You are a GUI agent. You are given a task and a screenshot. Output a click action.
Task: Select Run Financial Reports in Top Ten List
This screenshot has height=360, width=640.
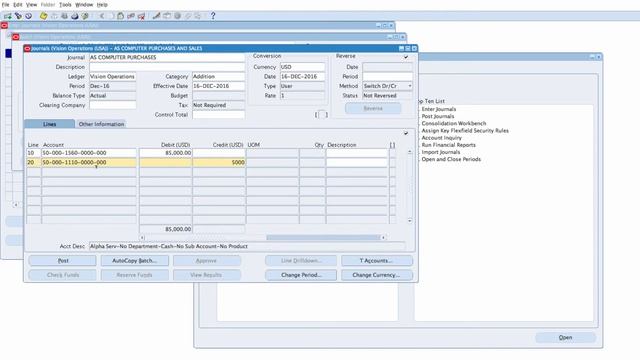pyautogui.click(x=449, y=145)
